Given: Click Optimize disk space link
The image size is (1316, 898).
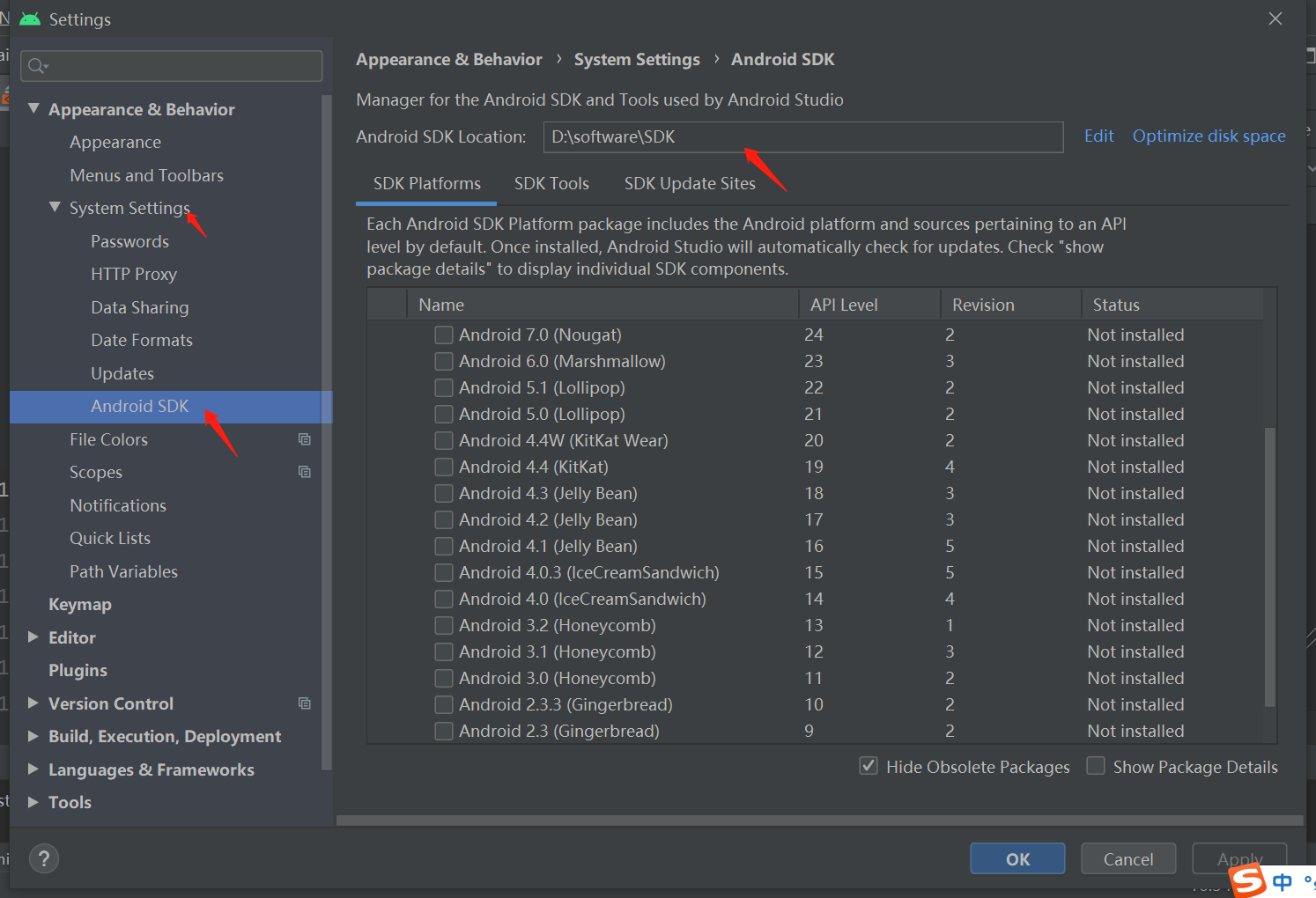Looking at the screenshot, I should click(x=1209, y=136).
